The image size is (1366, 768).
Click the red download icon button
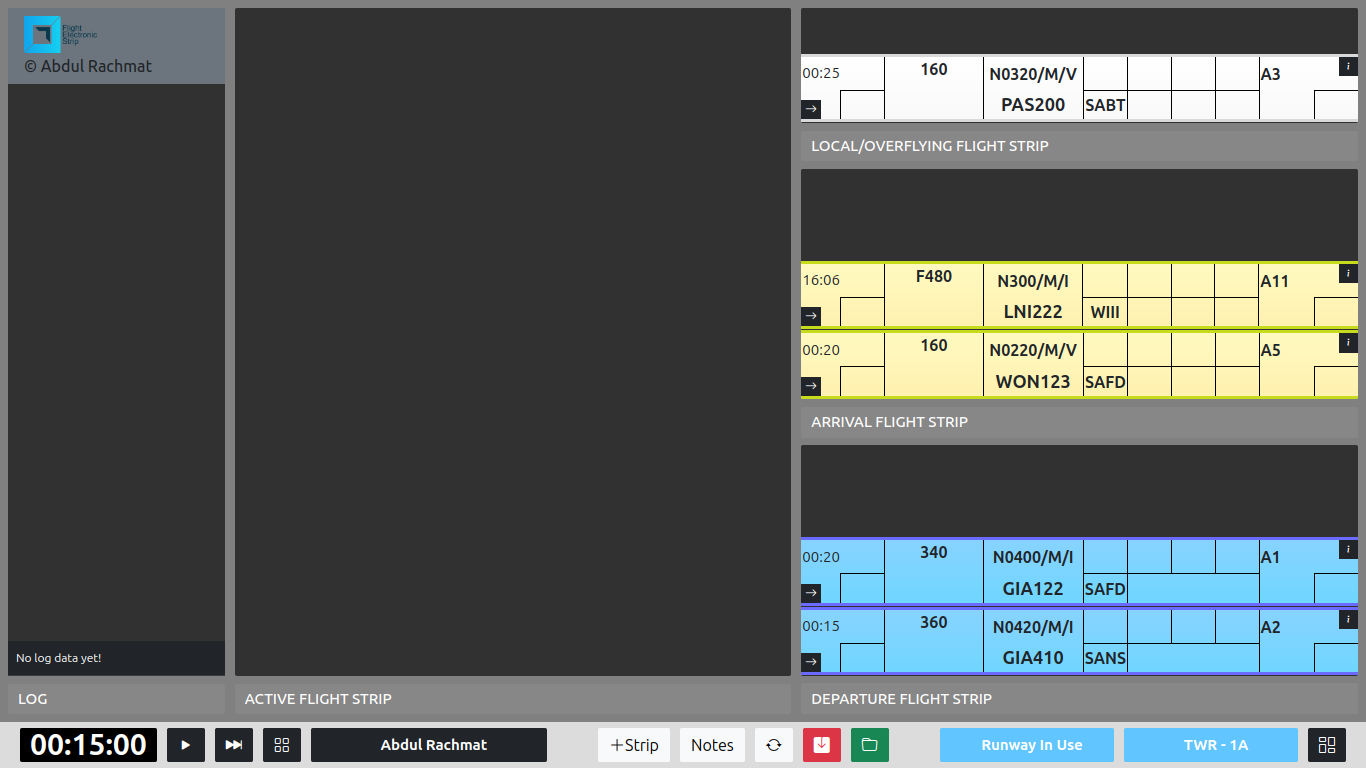tap(821, 745)
